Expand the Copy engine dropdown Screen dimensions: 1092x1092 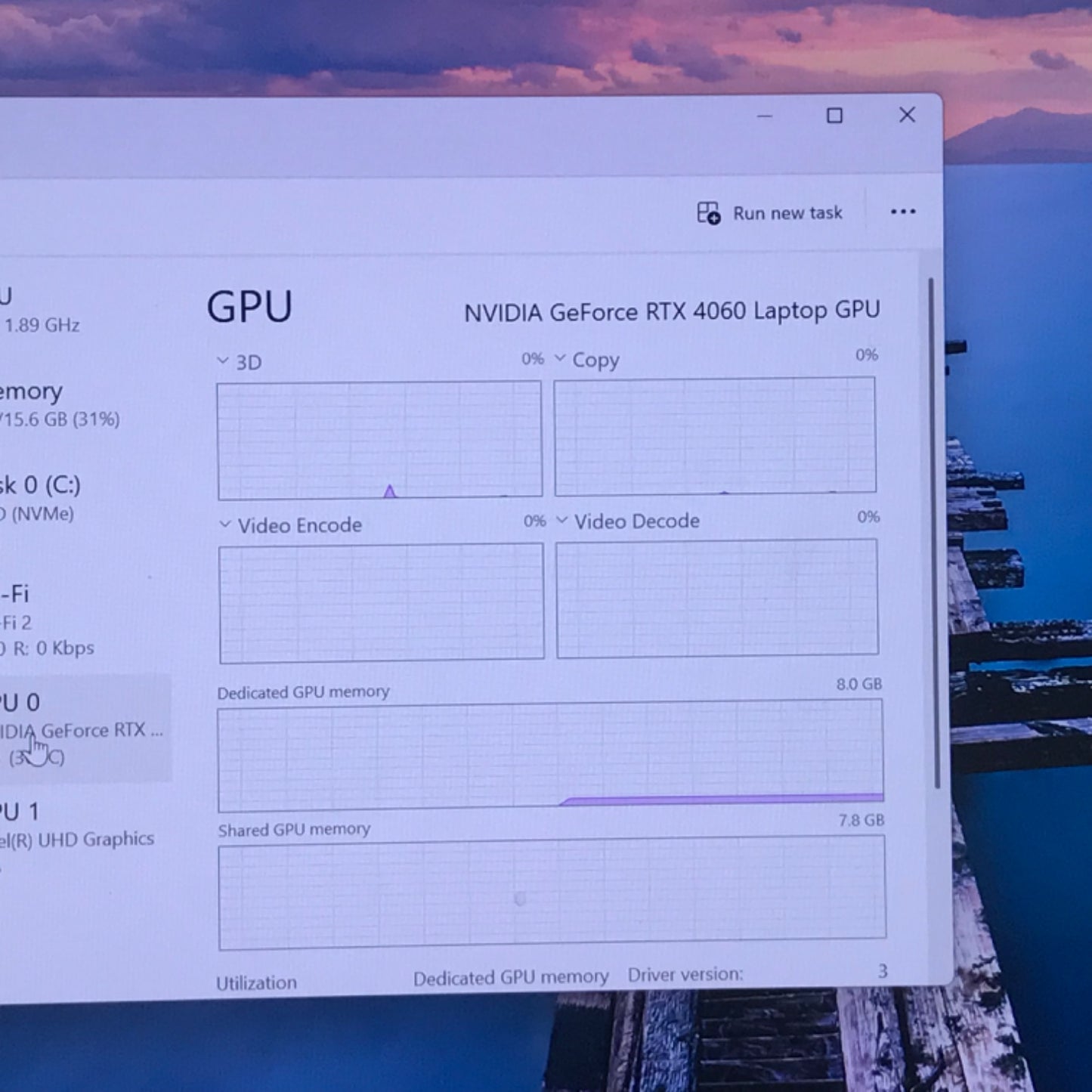pos(560,358)
